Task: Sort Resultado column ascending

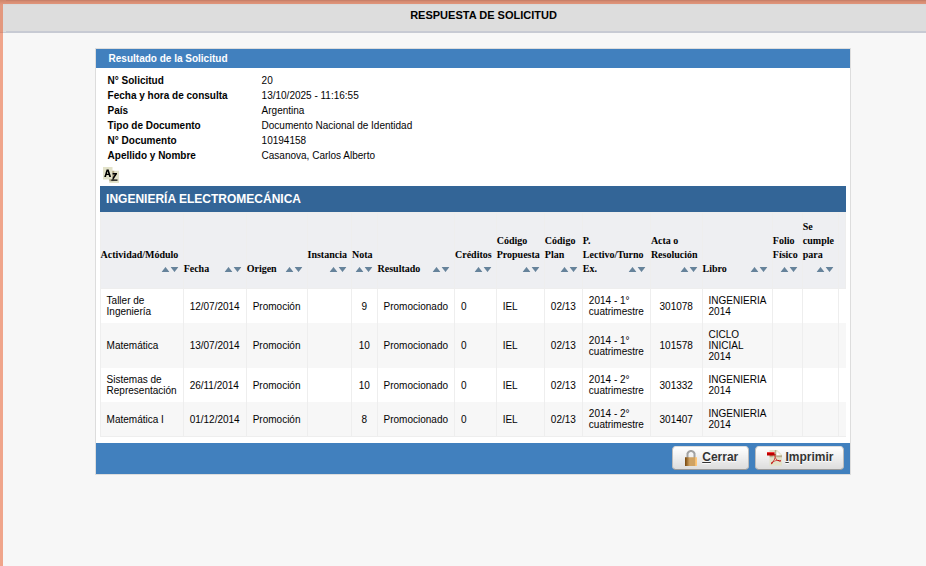Action: click(x=436, y=269)
